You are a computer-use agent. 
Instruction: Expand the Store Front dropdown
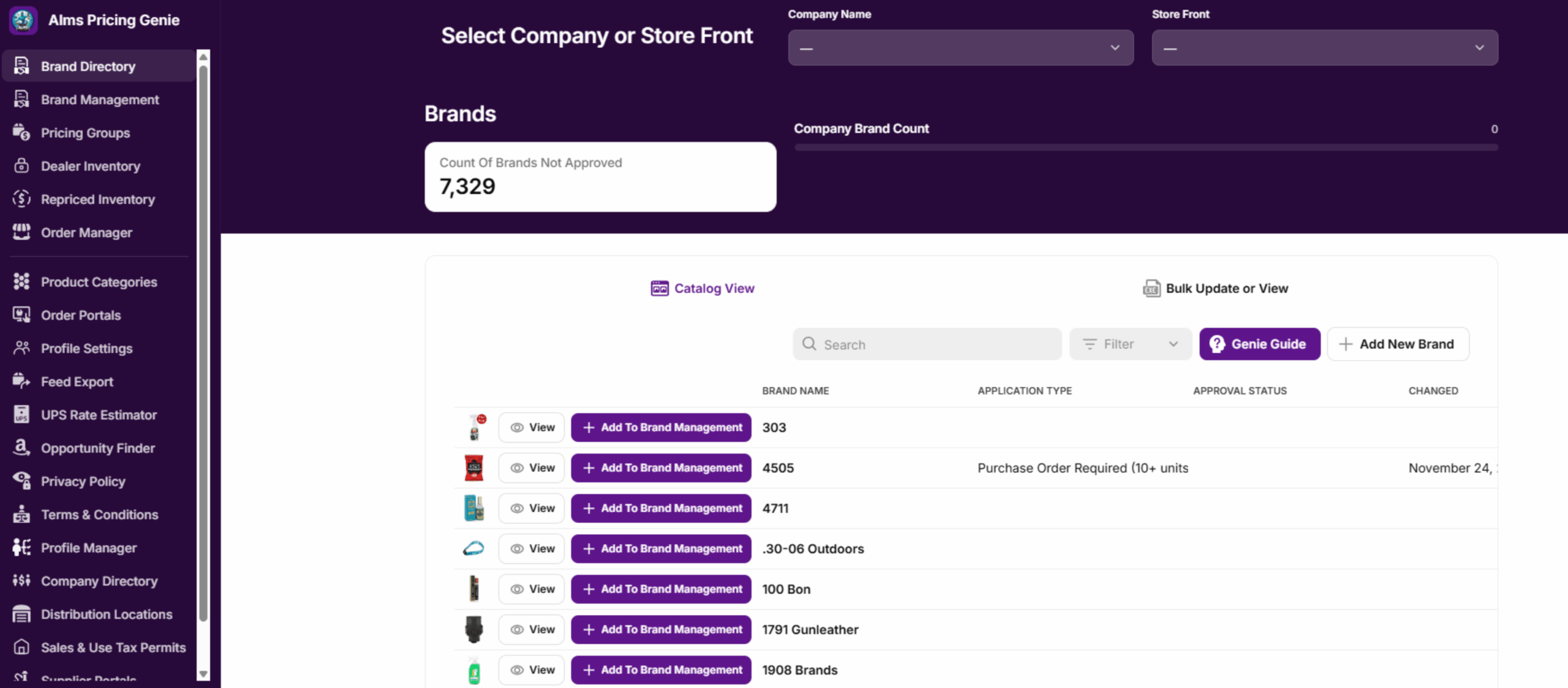point(1324,48)
